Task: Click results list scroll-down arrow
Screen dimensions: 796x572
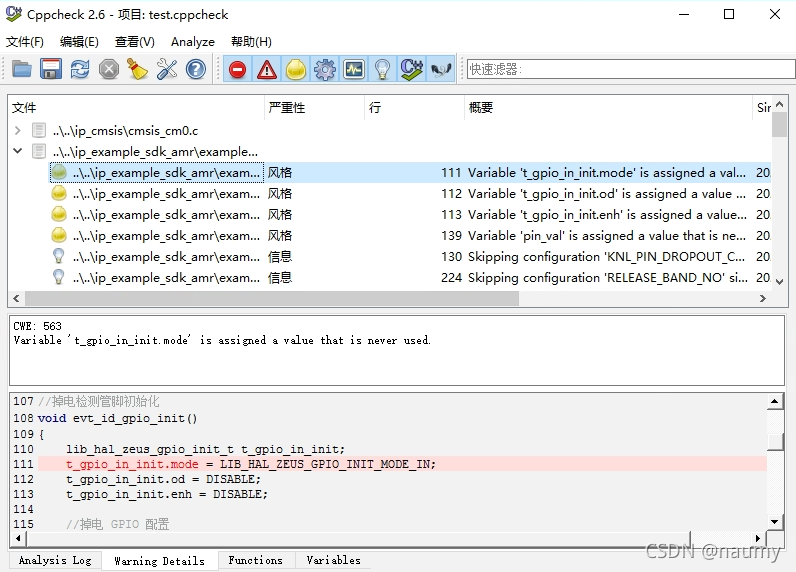Action: (780, 282)
